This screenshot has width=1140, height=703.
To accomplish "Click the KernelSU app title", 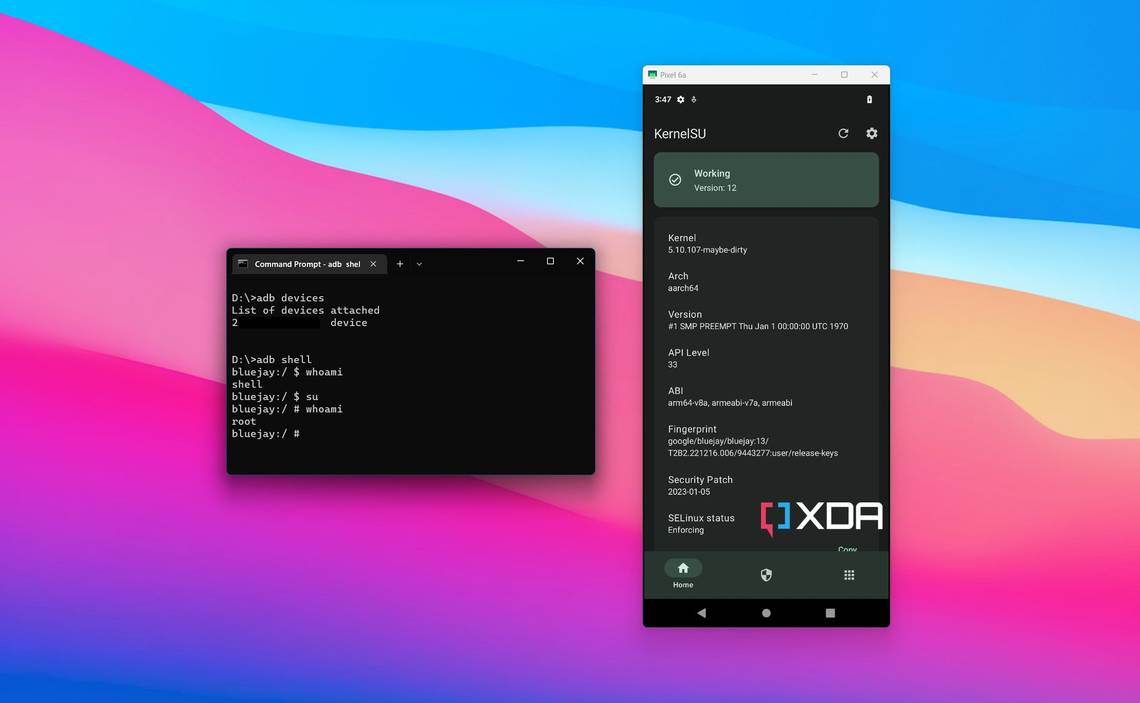I will coord(680,134).
